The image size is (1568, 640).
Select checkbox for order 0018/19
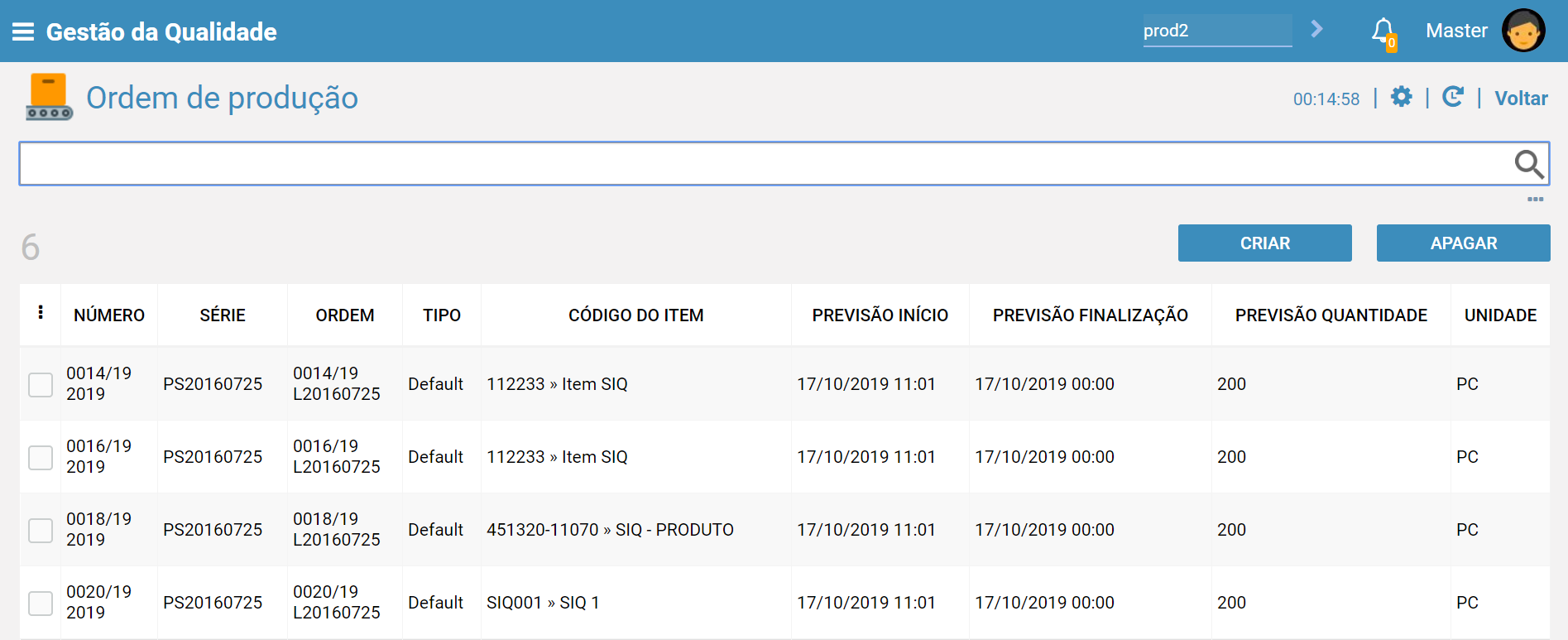coord(41,530)
